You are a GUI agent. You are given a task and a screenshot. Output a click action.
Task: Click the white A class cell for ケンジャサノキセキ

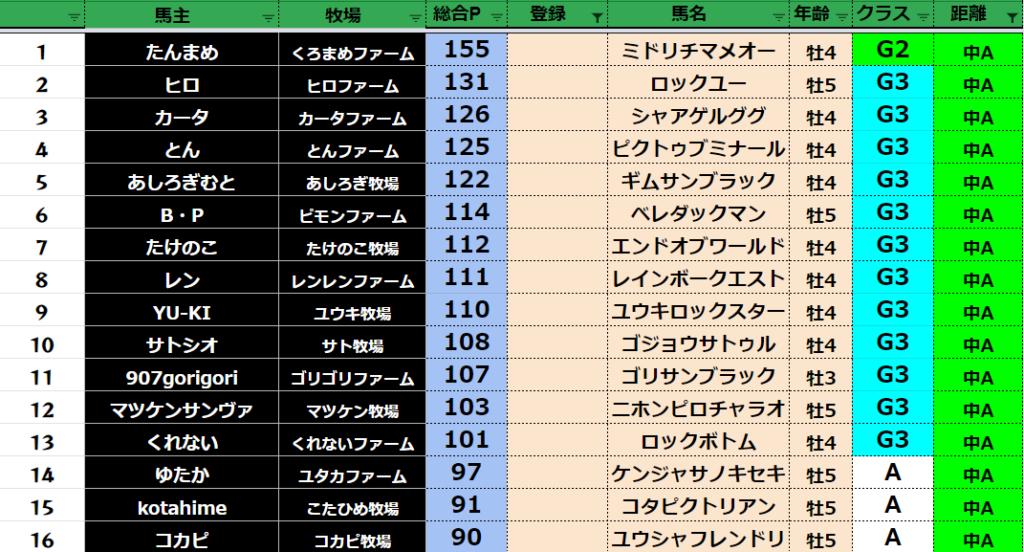[892, 473]
